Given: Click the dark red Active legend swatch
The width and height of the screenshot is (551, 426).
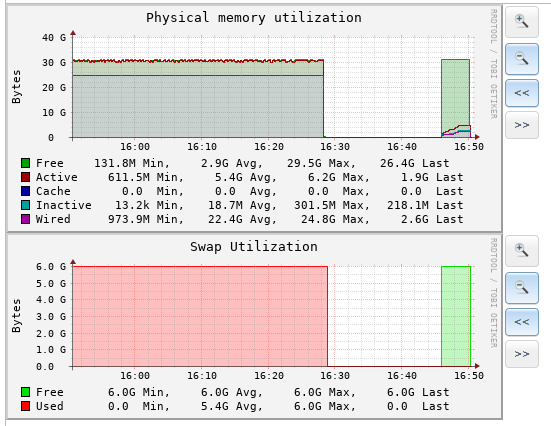Looking at the screenshot, I should point(25,177).
